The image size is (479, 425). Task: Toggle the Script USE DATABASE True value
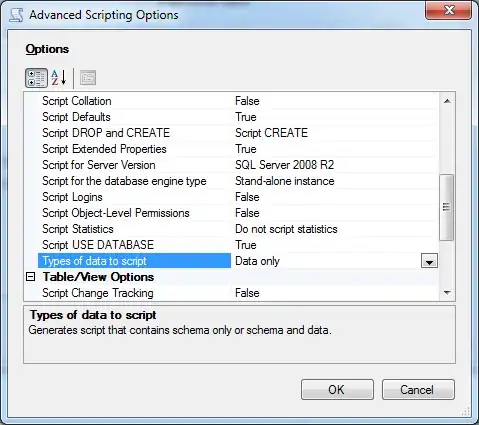click(x=246, y=245)
